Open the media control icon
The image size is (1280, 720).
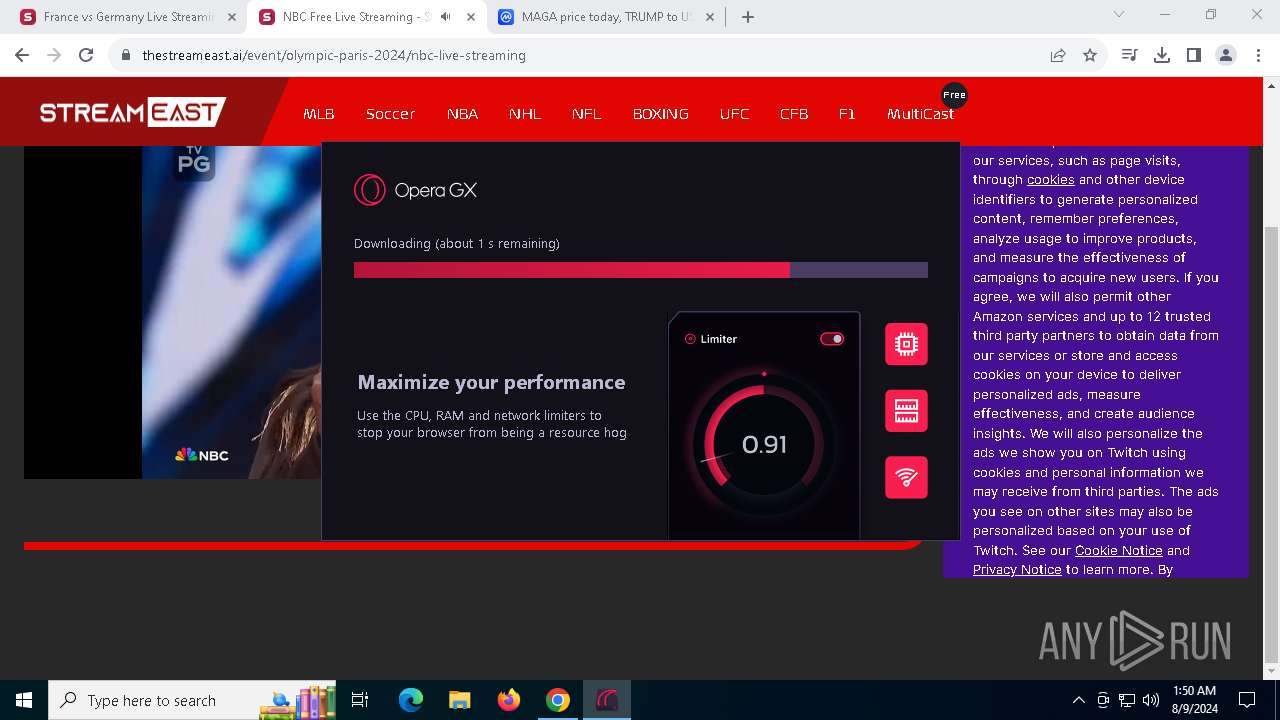pyautogui.click(x=1130, y=55)
